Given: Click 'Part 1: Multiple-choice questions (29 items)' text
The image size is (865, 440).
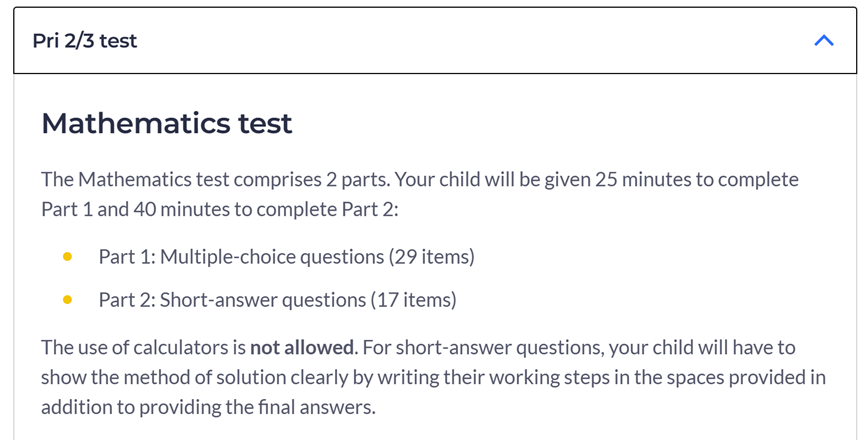Looking at the screenshot, I should (286, 257).
